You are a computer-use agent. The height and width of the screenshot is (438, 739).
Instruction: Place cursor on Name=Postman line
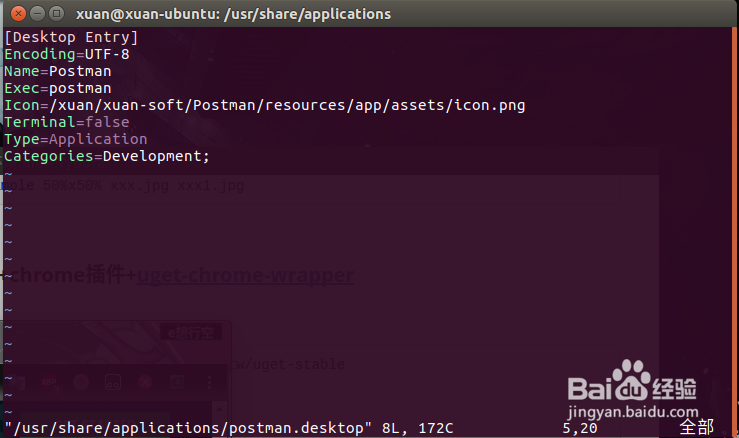pyautogui.click(x=57, y=71)
